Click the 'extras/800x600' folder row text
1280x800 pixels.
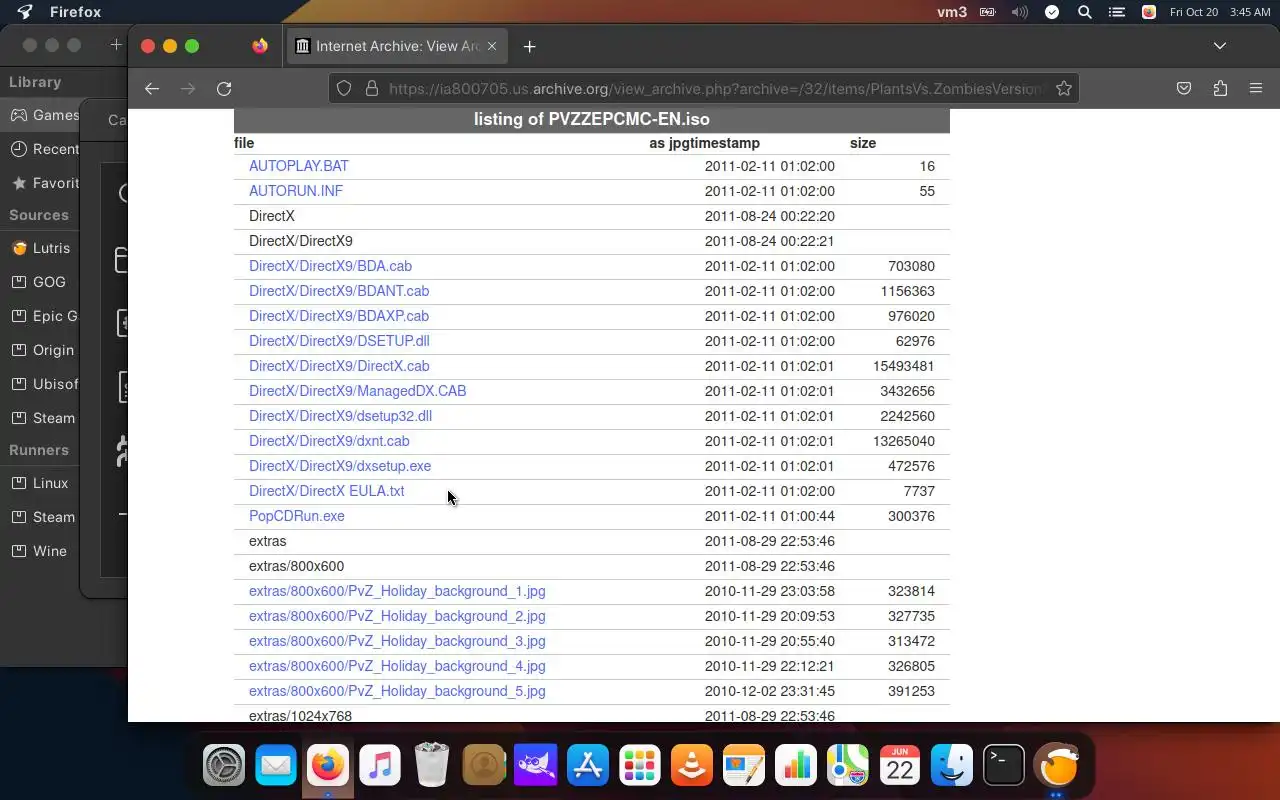coord(296,566)
